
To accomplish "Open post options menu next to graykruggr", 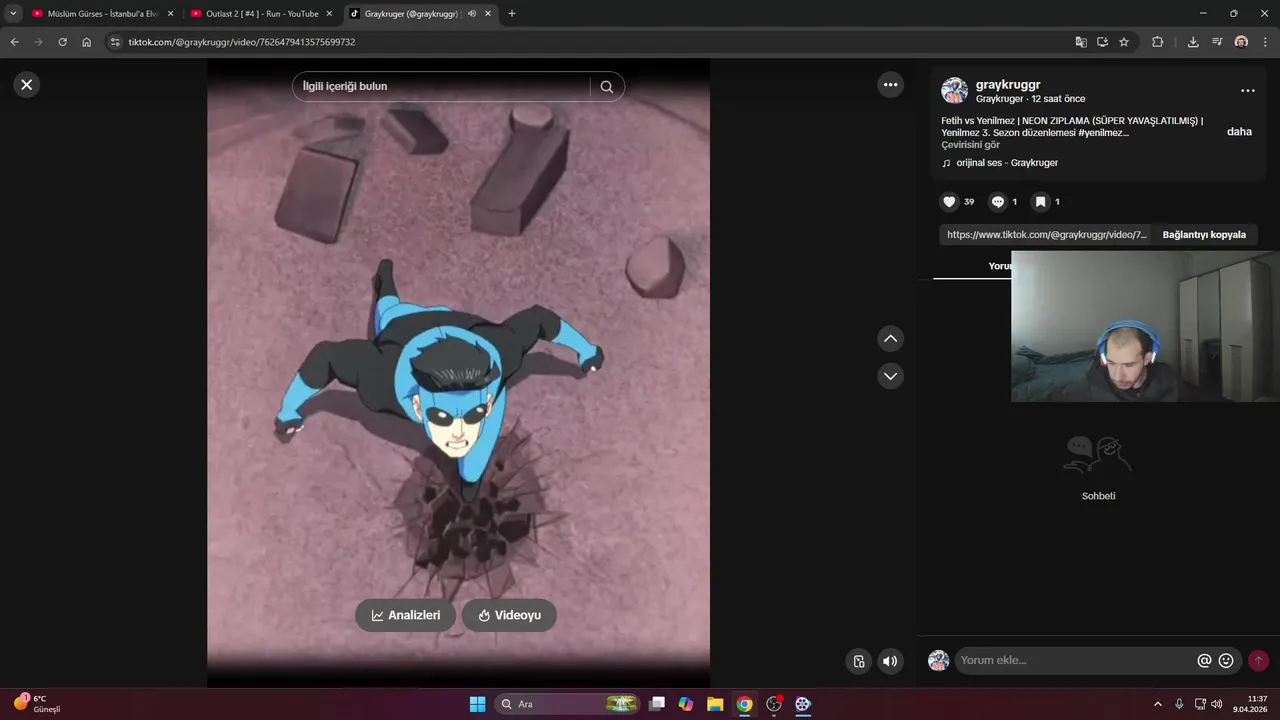I will (x=1247, y=91).
